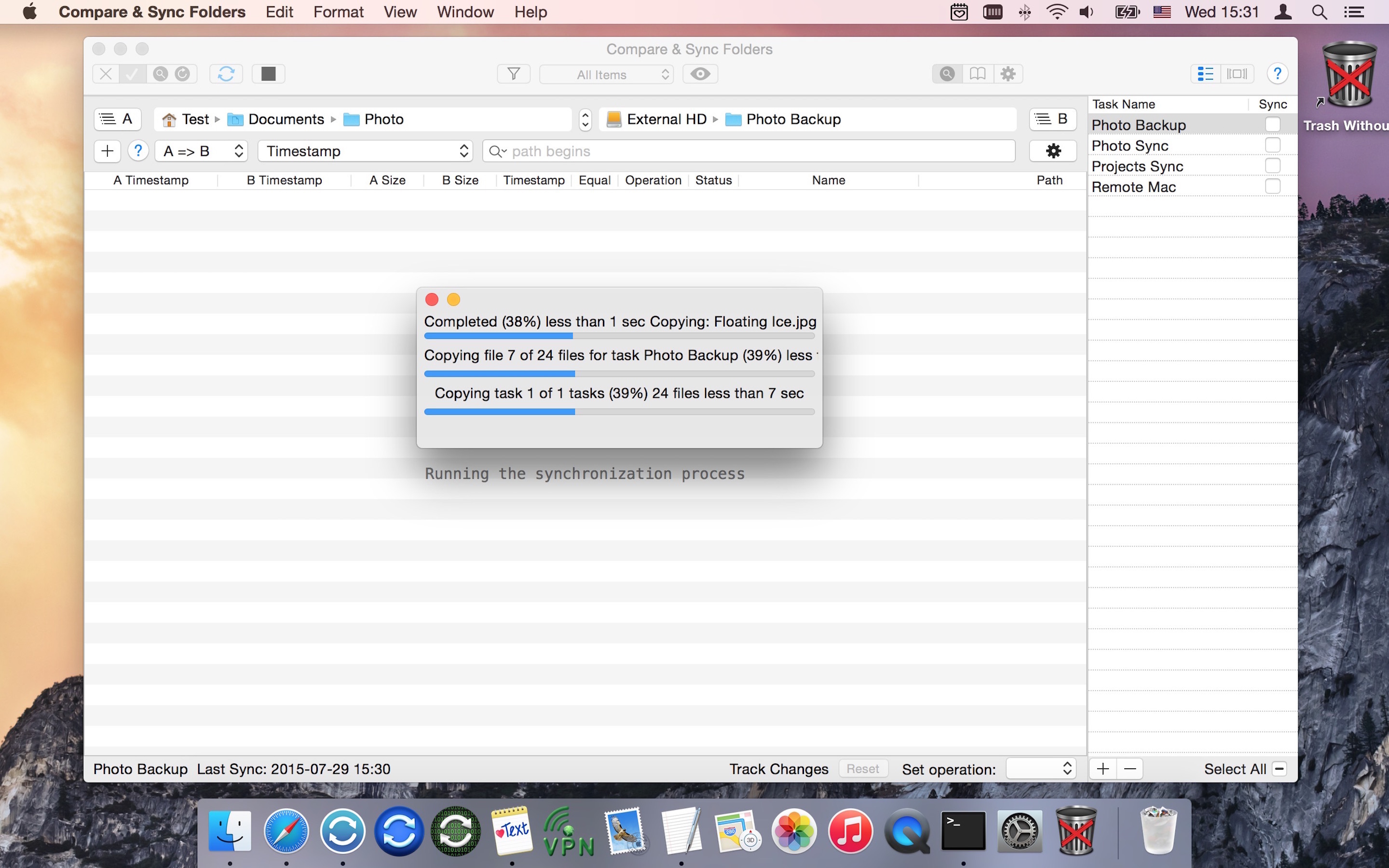Image resolution: width=1389 pixels, height=868 pixels.
Task: Expand the Timestamp comparison dropdown
Action: tap(365, 151)
